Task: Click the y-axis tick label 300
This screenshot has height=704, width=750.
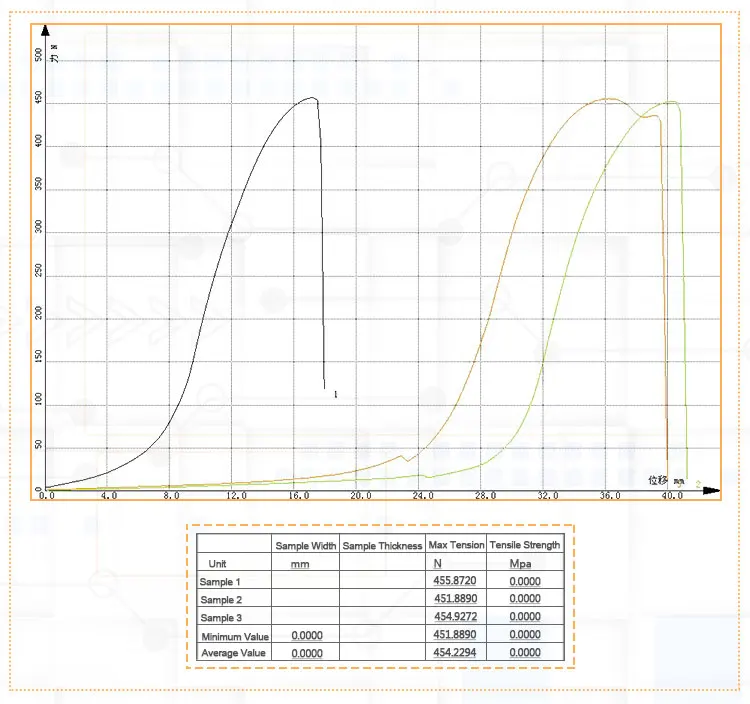Action: click(x=39, y=227)
